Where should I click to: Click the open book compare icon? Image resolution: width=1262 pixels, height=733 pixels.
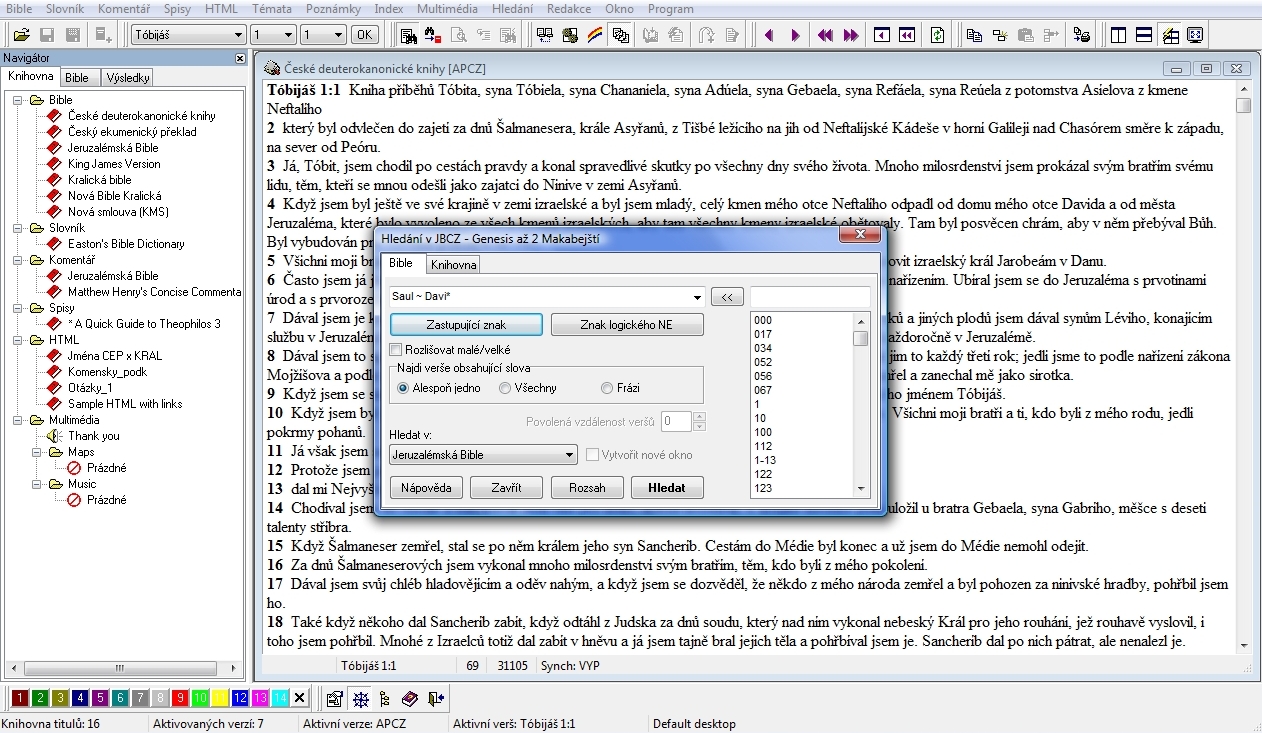click(546, 35)
